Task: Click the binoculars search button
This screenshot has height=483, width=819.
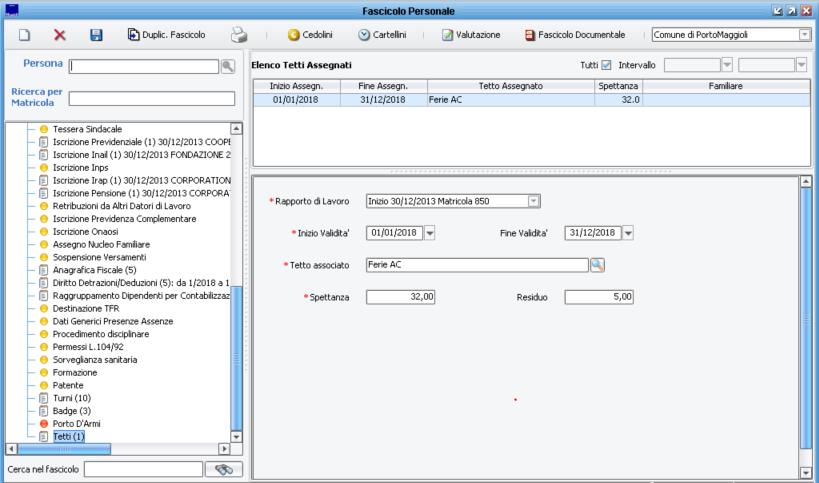Action: point(223,468)
